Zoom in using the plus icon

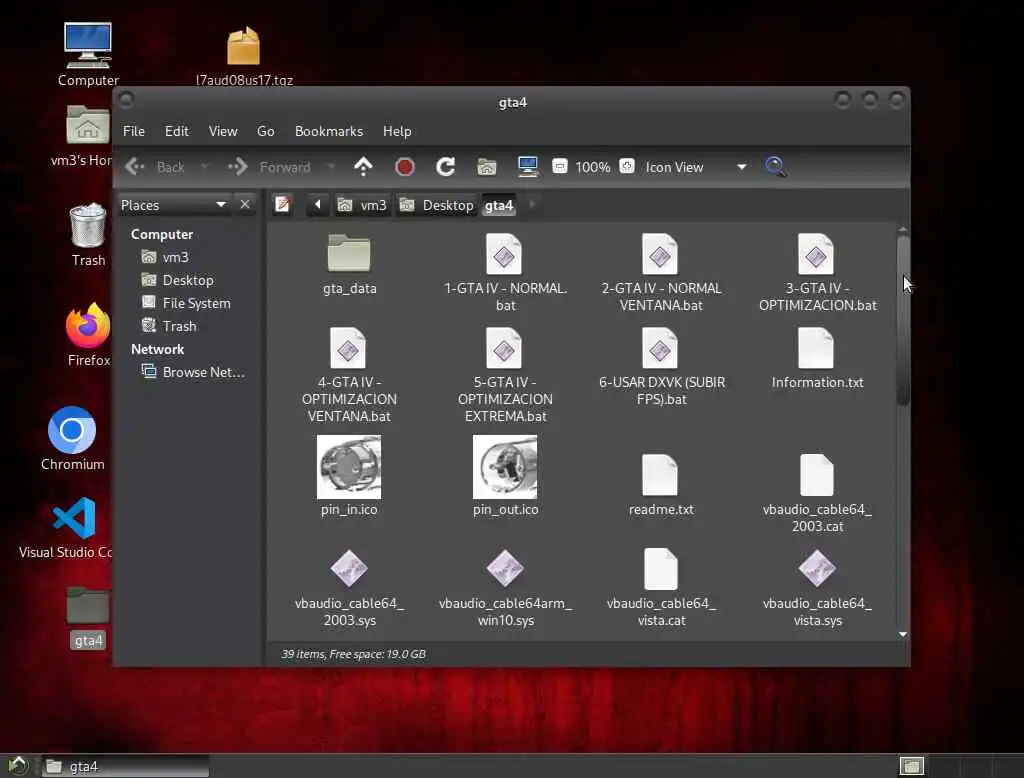click(x=627, y=166)
